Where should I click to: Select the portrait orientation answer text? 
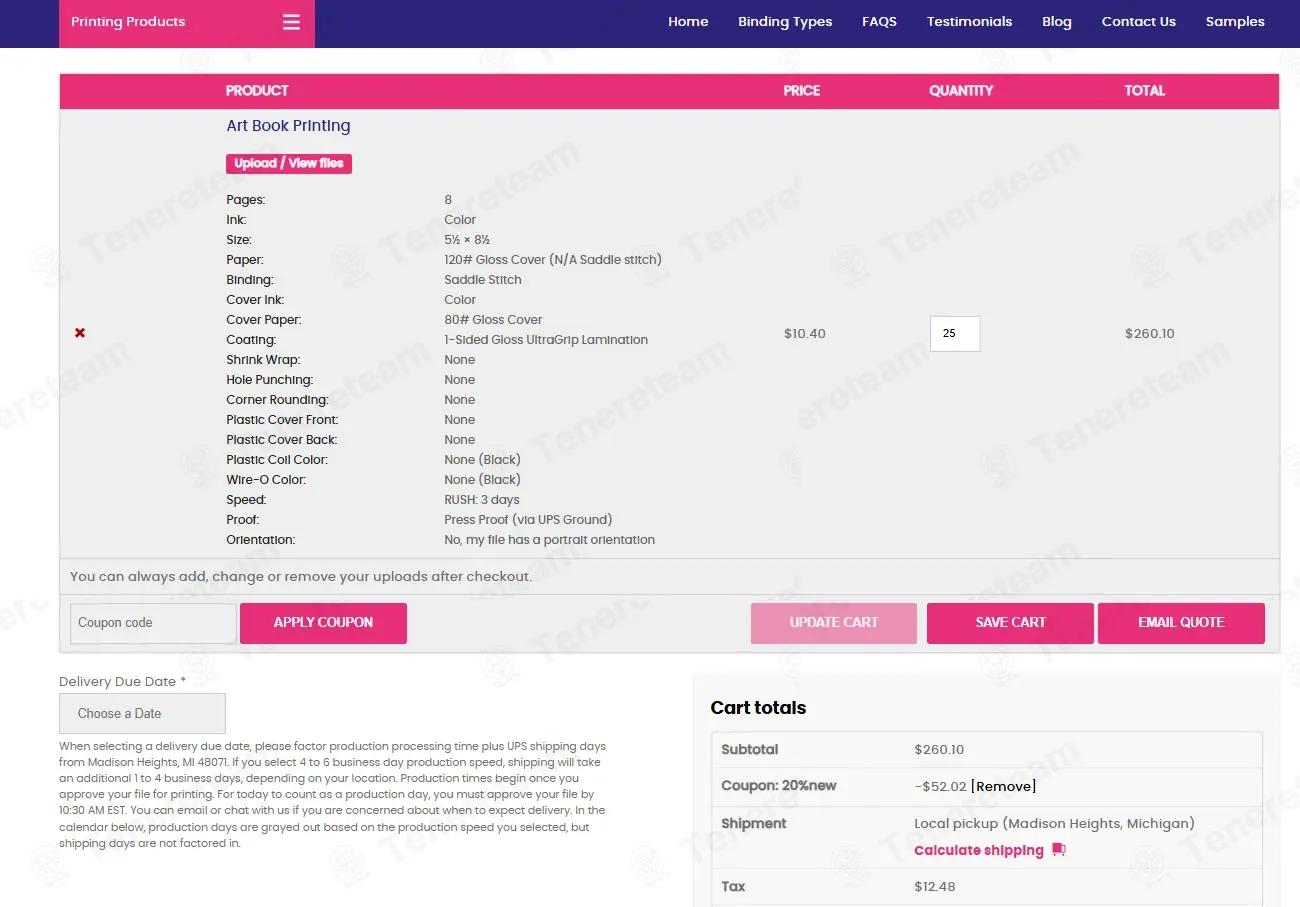pos(550,540)
